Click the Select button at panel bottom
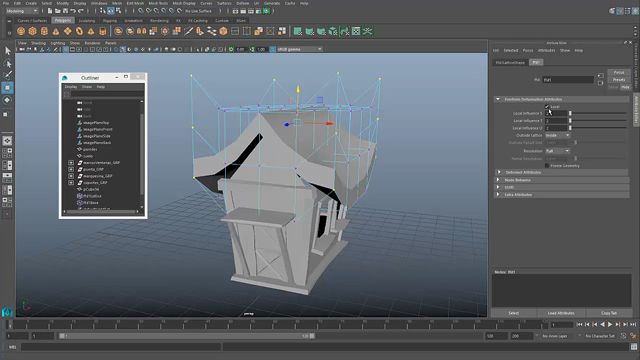 (x=513, y=313)
